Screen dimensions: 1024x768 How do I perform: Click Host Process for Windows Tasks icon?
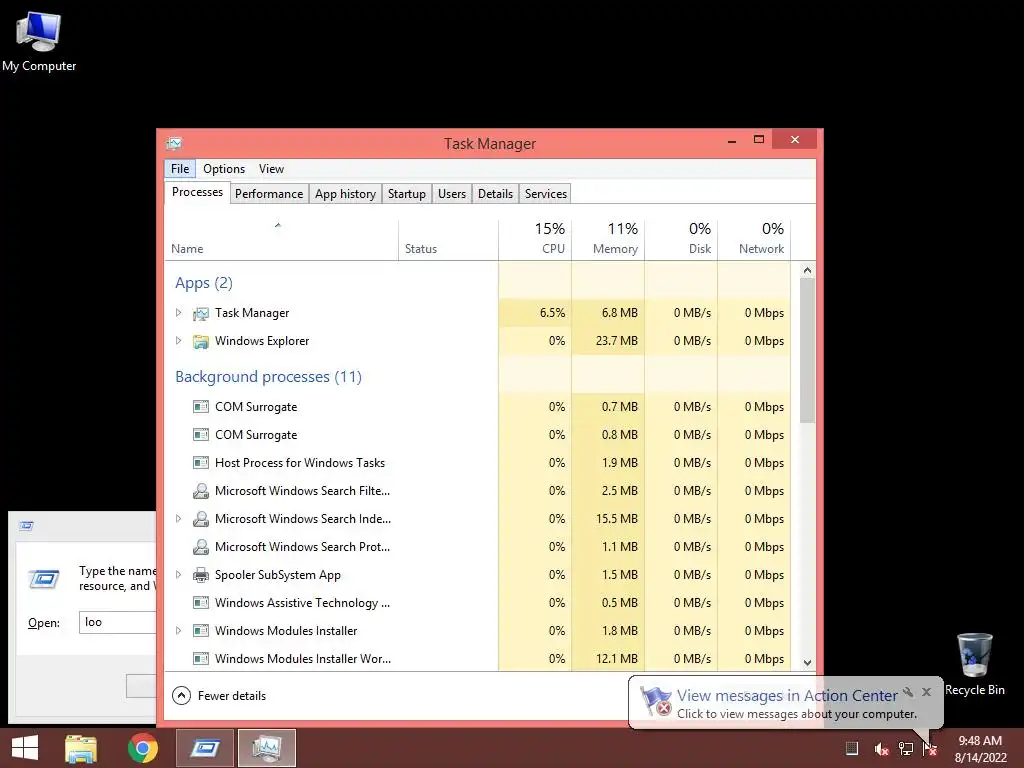[200, 463]
